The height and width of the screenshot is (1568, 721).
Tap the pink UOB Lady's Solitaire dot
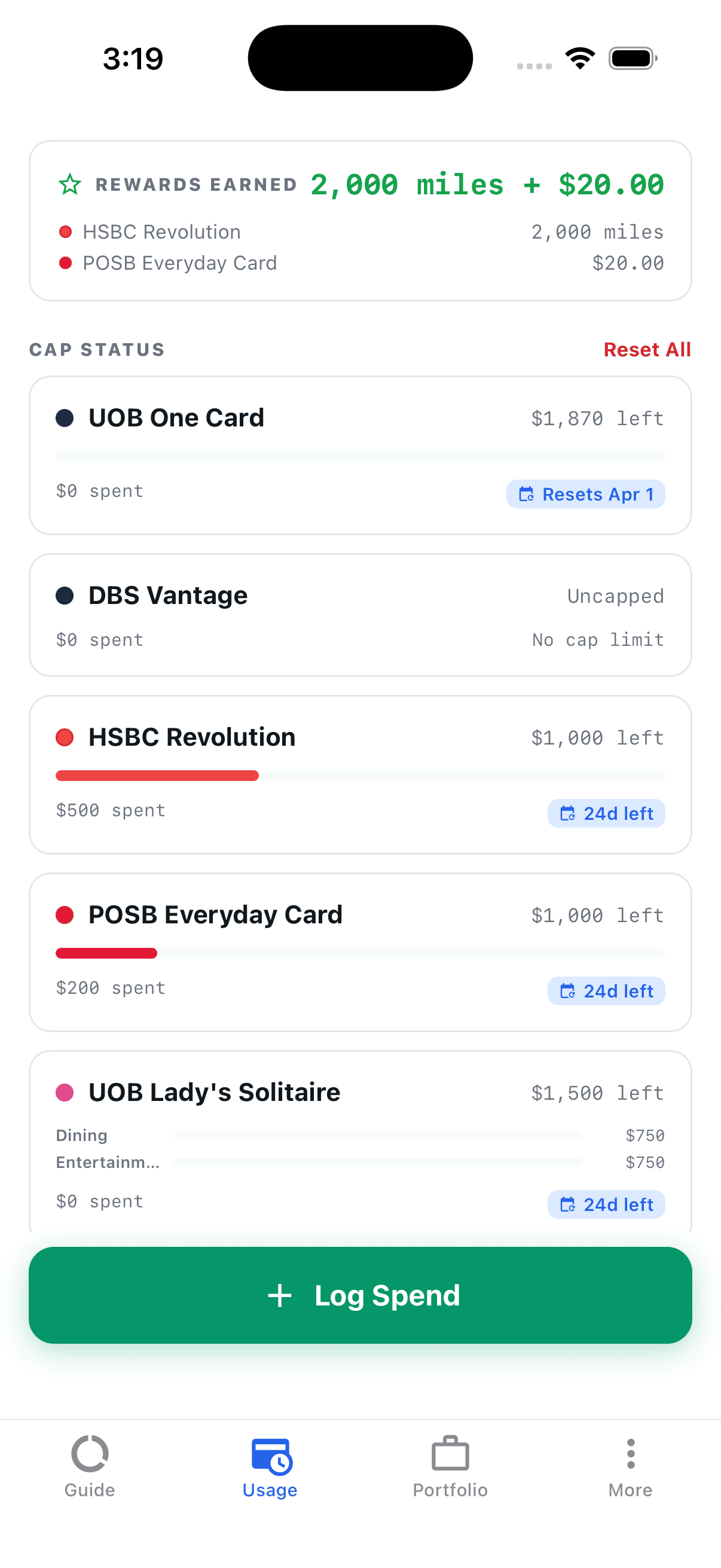(65, 1093)
